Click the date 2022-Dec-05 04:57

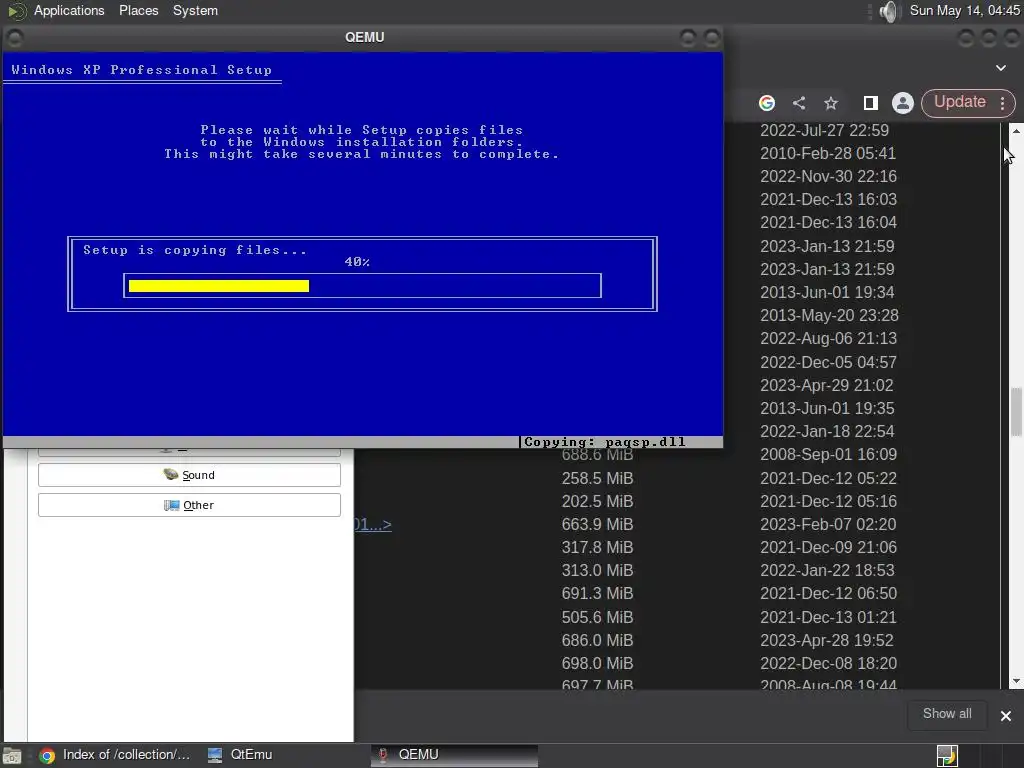(x=828, y=362)
